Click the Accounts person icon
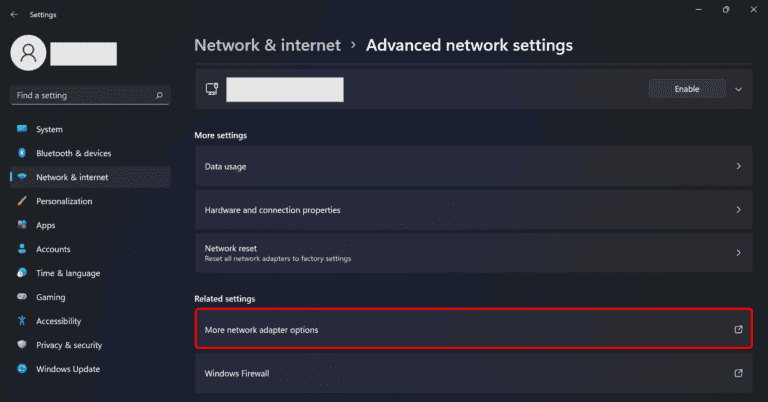The height and width of the screenshot is (402, 768). tap(21, 249)
